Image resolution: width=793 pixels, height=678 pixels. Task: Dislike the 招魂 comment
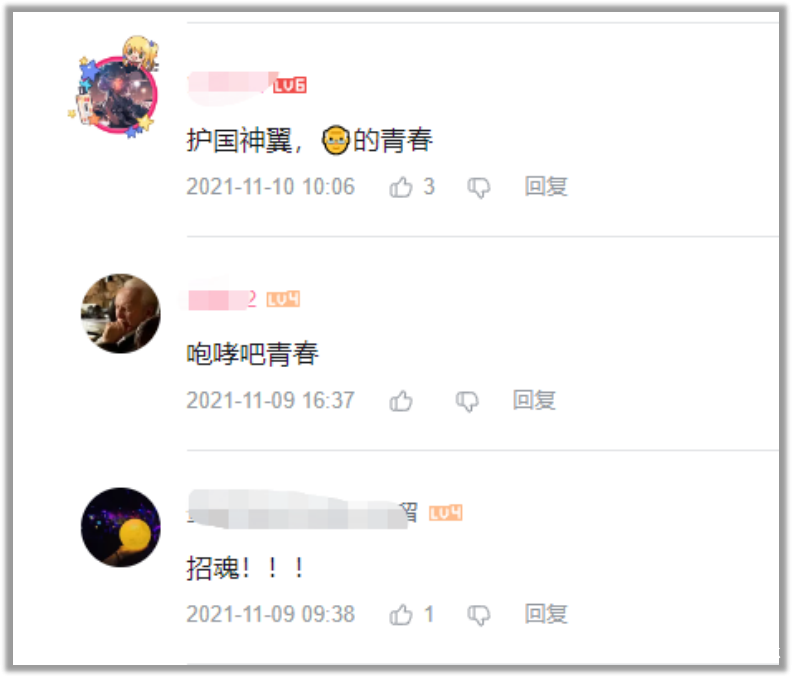coord(478,615)
